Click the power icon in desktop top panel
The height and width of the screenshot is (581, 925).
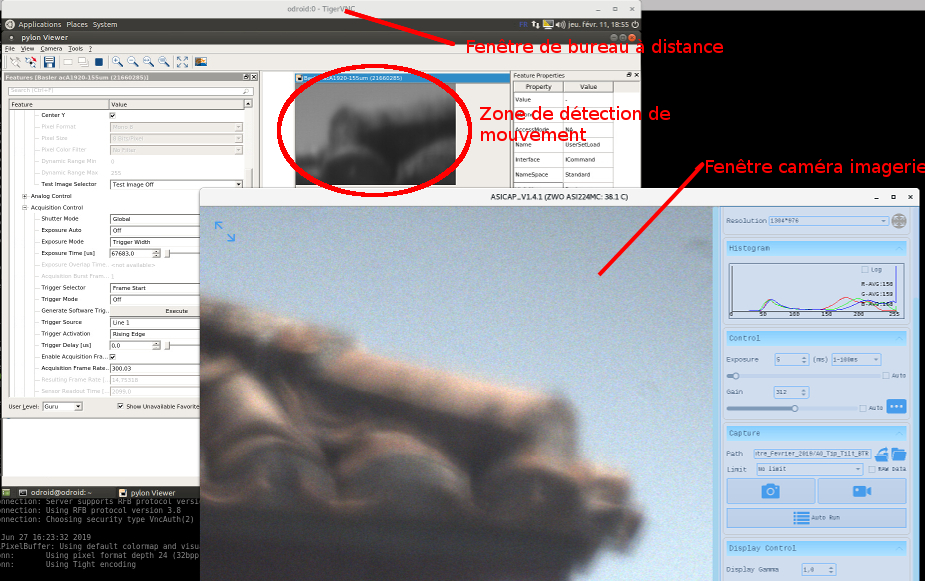(x=635, y=25)
